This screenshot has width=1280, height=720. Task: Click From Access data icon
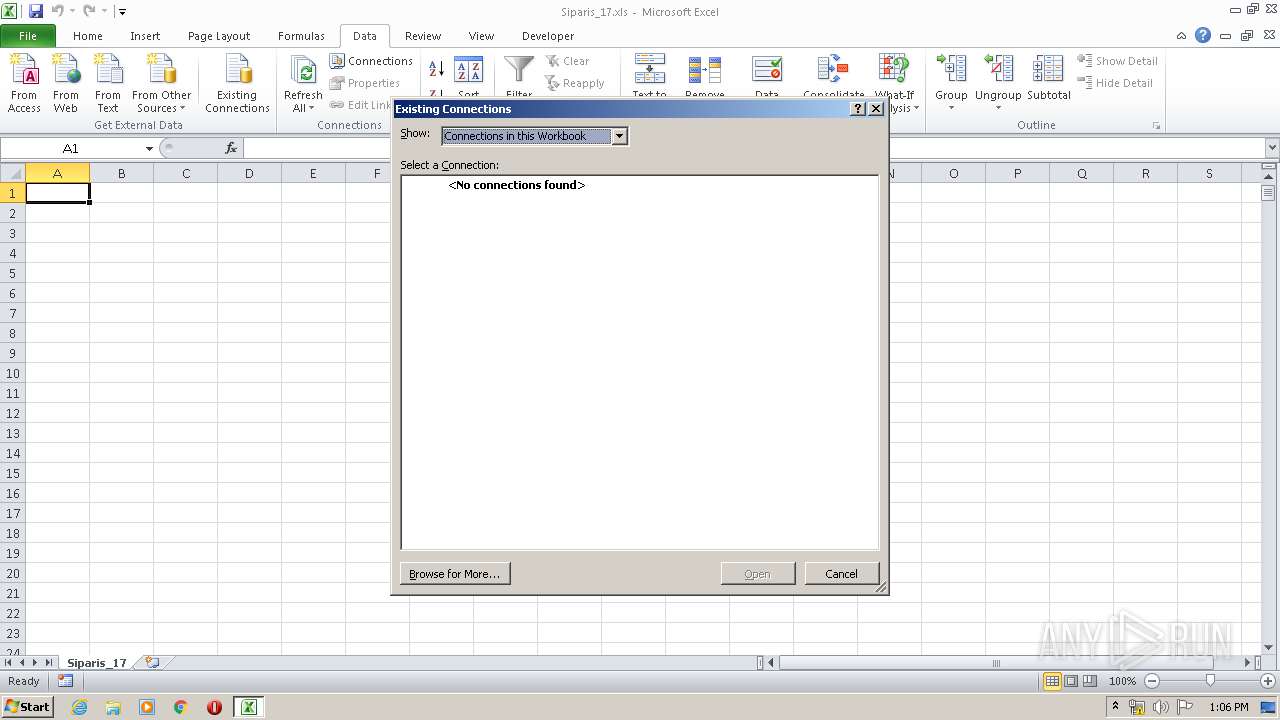tap(24, 84)
